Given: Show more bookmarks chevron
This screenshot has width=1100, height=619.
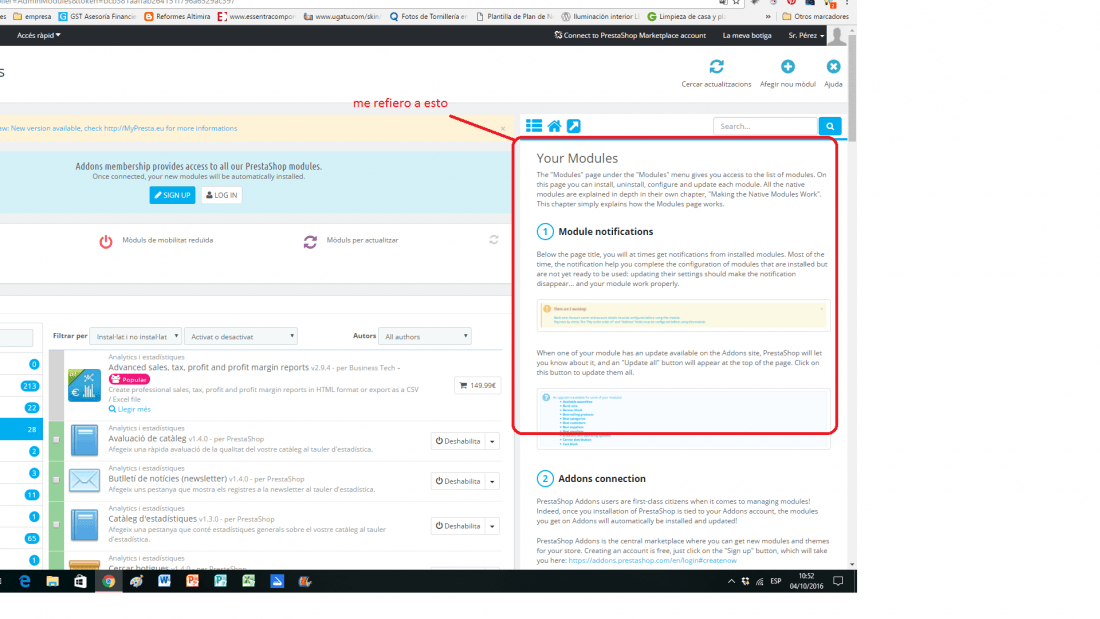Looking at the screenshot, I should (768, 16).
